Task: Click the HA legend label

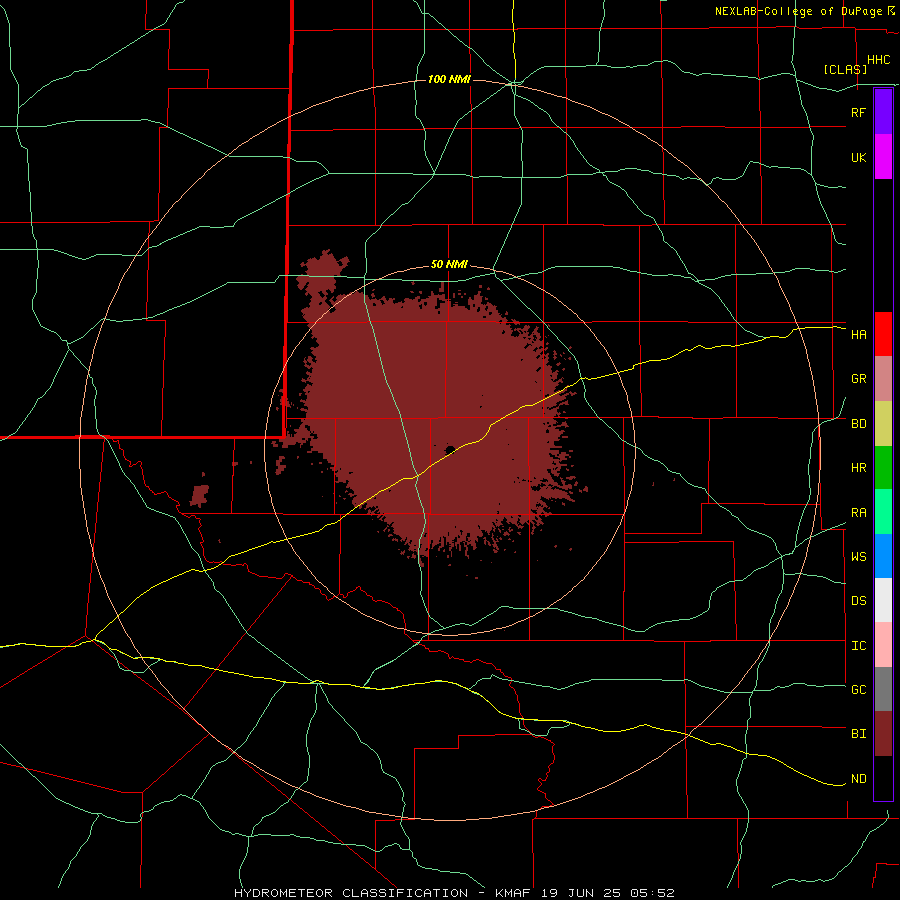Action: click(x=858, y=335)
